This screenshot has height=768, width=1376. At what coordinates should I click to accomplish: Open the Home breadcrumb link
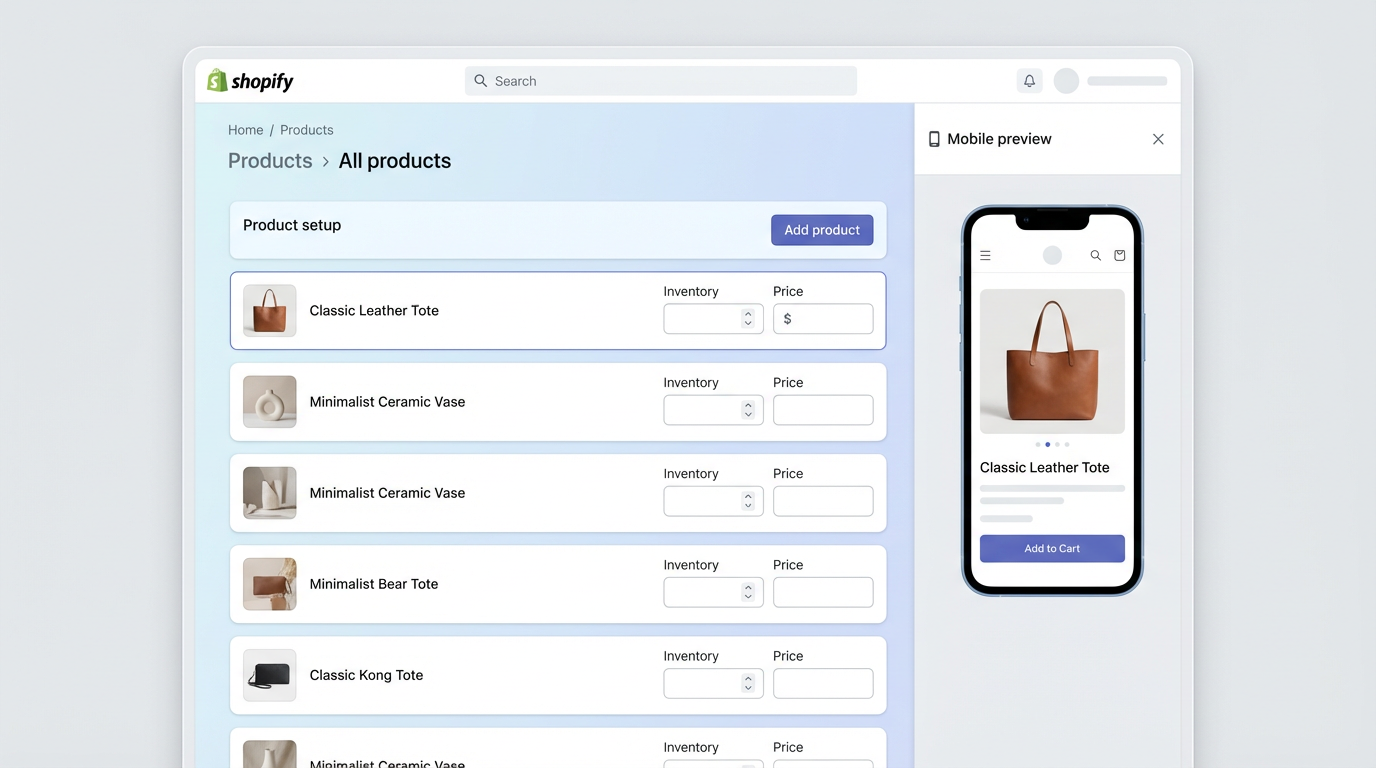click(x=245, y=129)
